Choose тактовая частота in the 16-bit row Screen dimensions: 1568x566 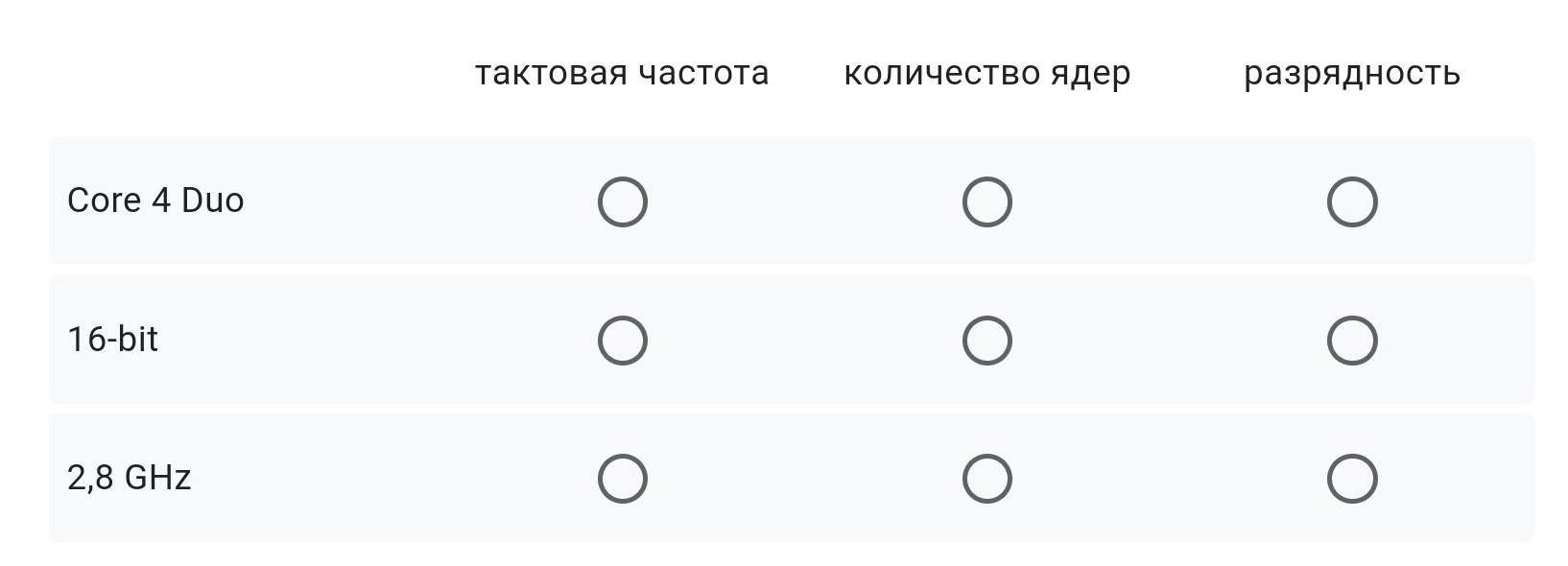tap(622, 341)
